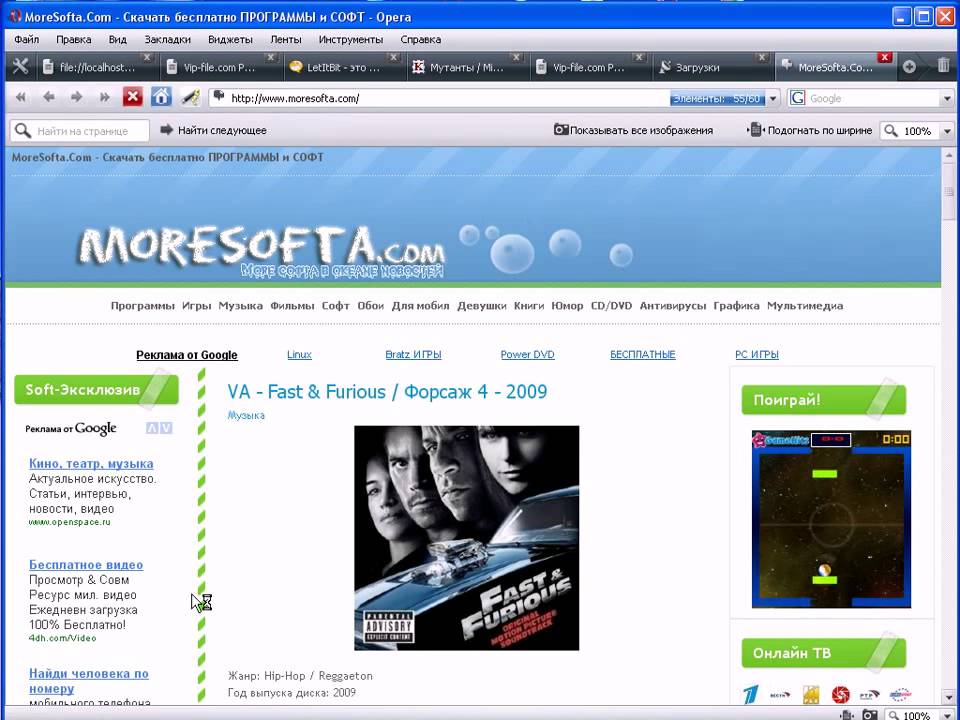Expand the address bar history dropdown

(773, 98)
